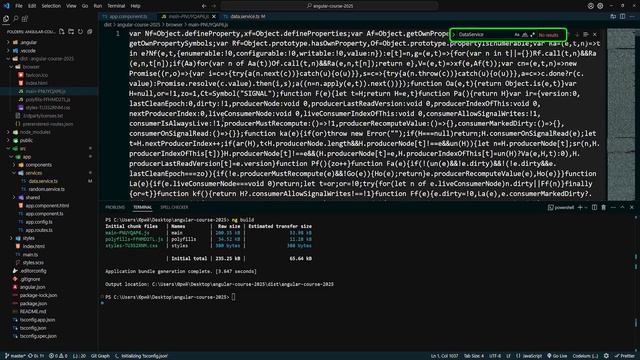Image resolution: width=640 pixels, height=360 pixels.
Task: Open the Extensions view icon
Action: coord(25,19)
